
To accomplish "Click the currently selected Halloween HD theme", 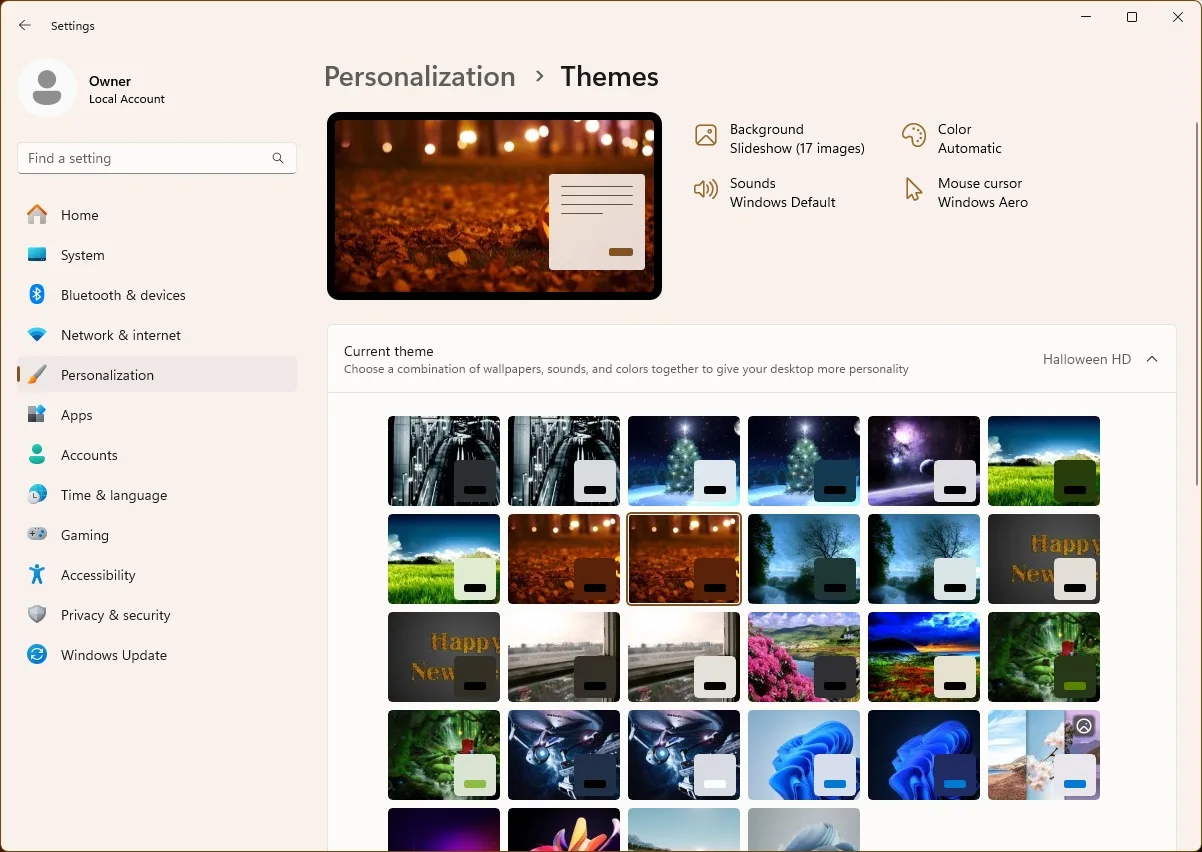I will tap(684, 559).
